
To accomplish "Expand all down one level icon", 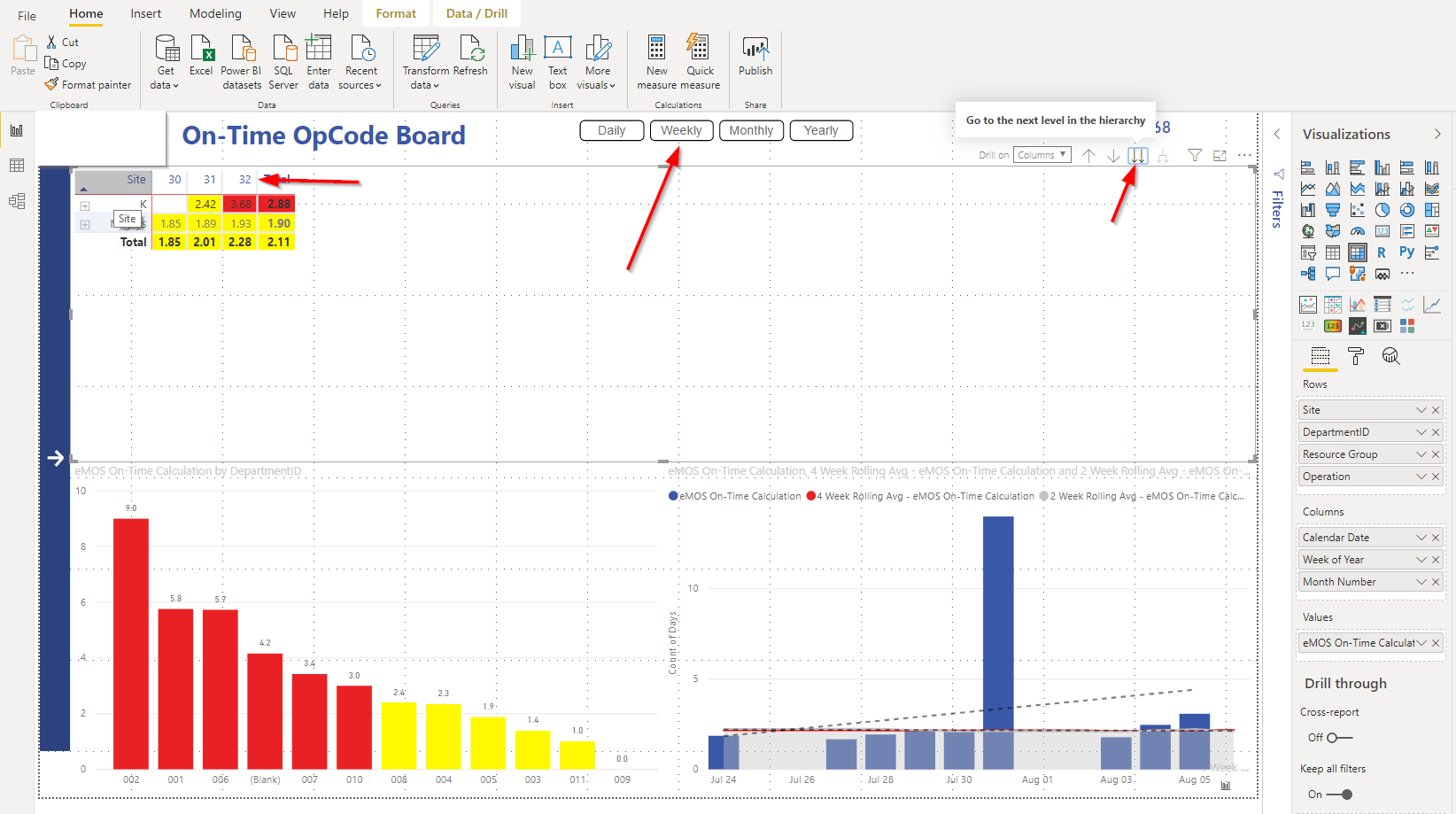I will pos(1163,156).
